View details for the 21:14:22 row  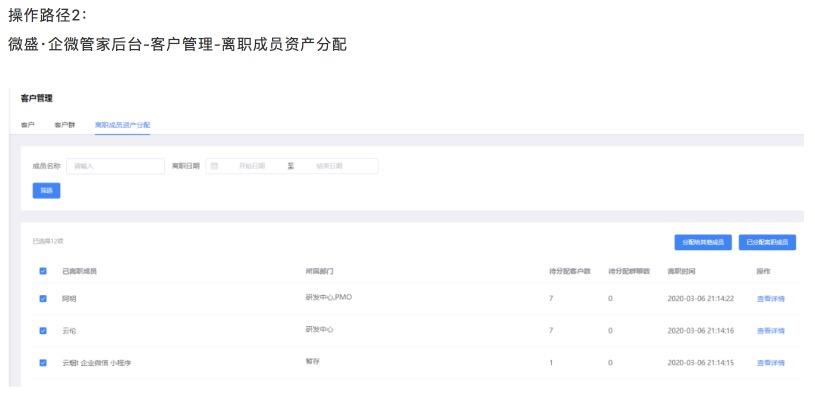(771, 299)
